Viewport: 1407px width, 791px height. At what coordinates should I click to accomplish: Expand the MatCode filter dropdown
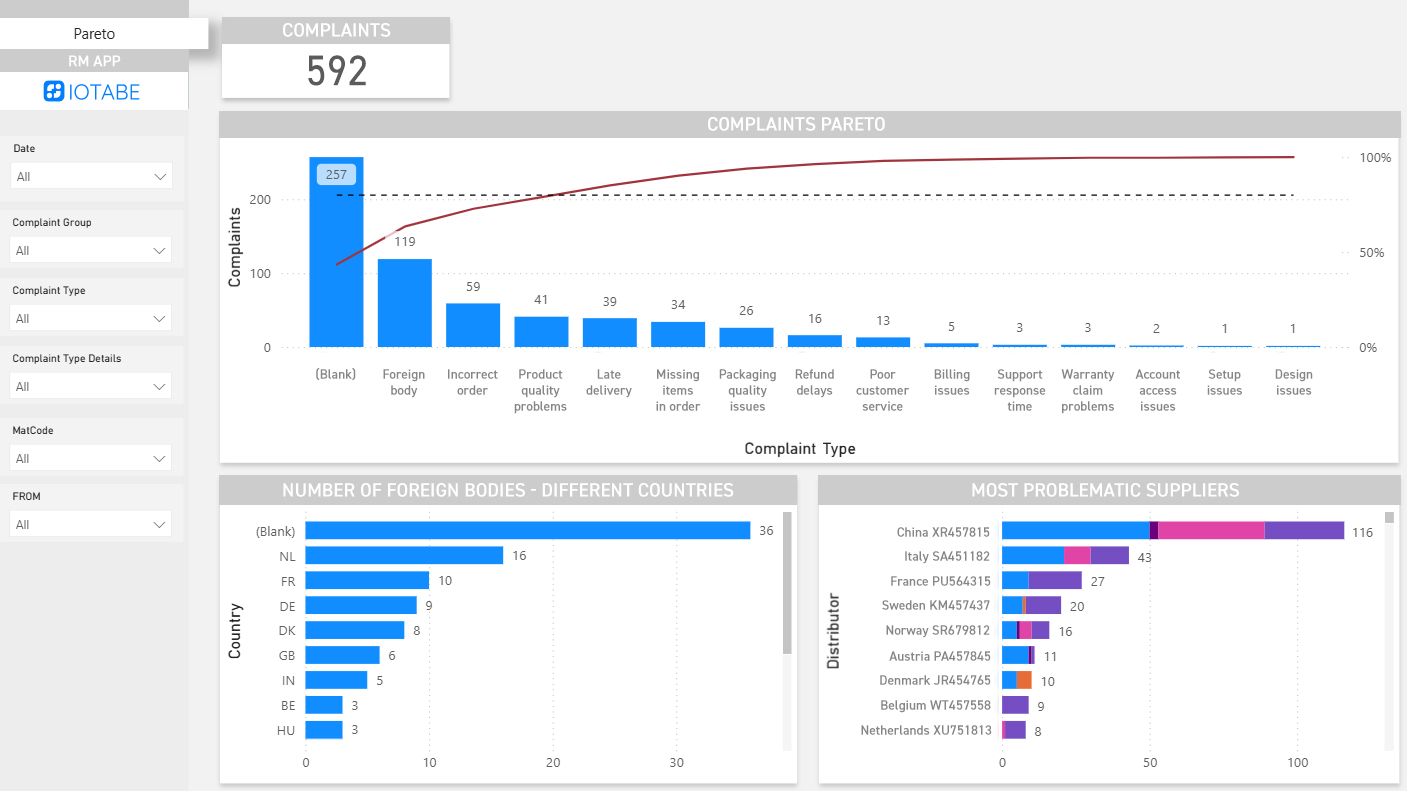[90, 457]
